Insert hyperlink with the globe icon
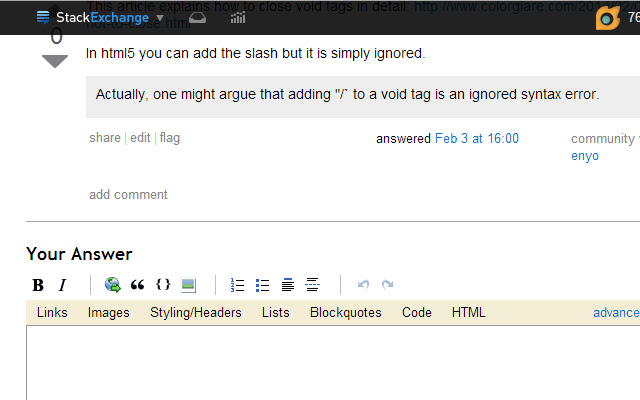Viewport: 640px width, 400px height. [112, 284]
